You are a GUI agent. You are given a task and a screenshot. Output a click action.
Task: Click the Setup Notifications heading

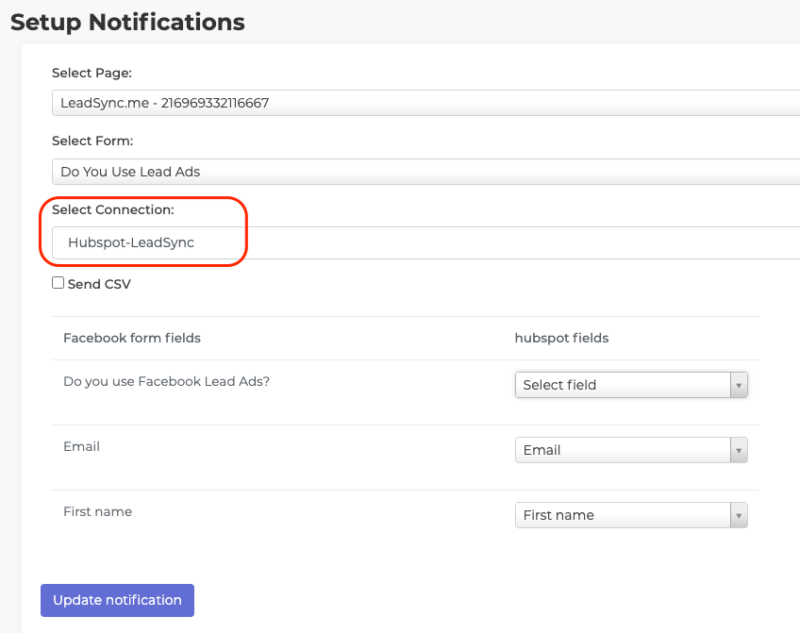tap(127, 21)
